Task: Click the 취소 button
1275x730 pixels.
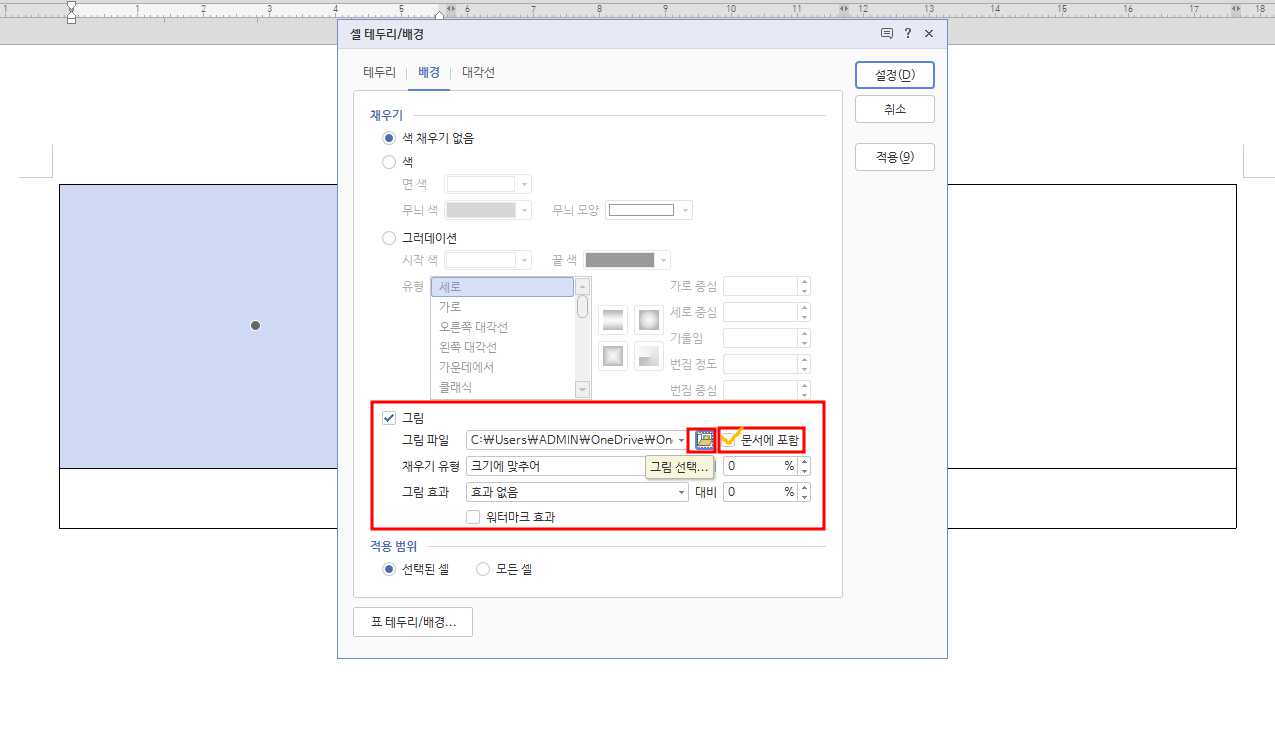Action: pos(895,109)
